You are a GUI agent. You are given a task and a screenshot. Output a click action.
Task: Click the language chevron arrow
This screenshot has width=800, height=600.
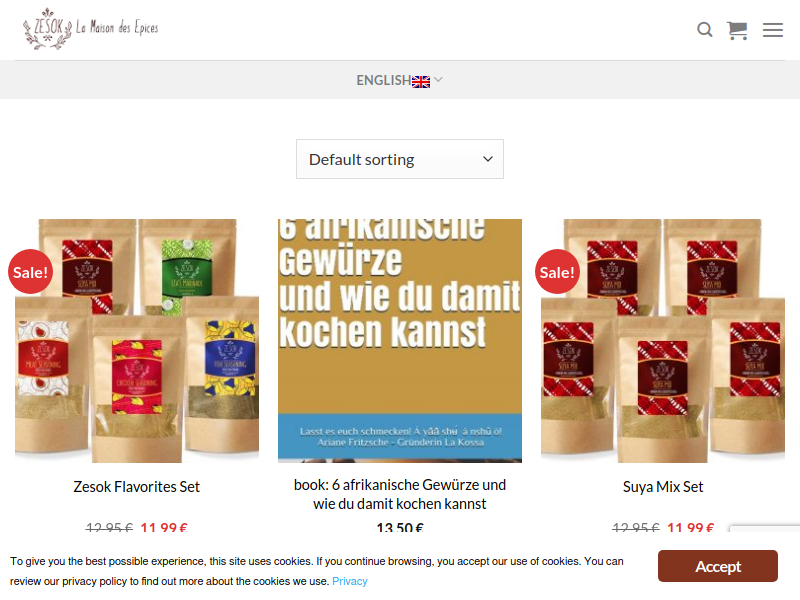(x=438, y=80)
